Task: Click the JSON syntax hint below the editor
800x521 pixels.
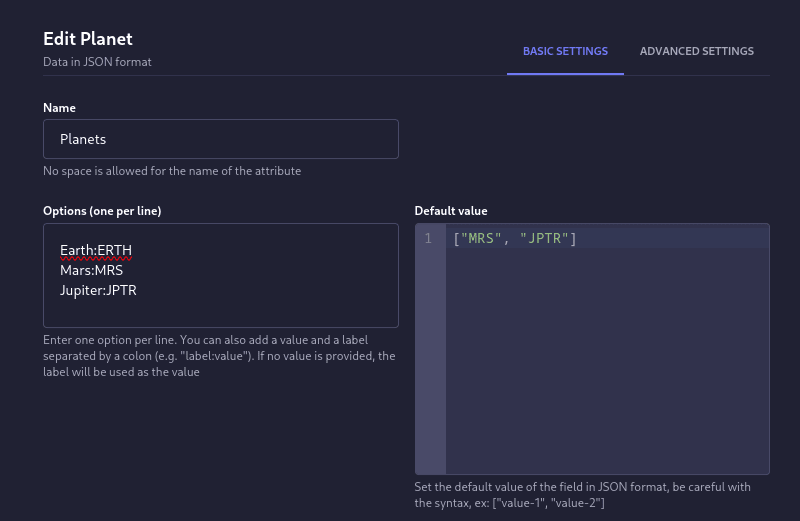Action: pos(582,494)
